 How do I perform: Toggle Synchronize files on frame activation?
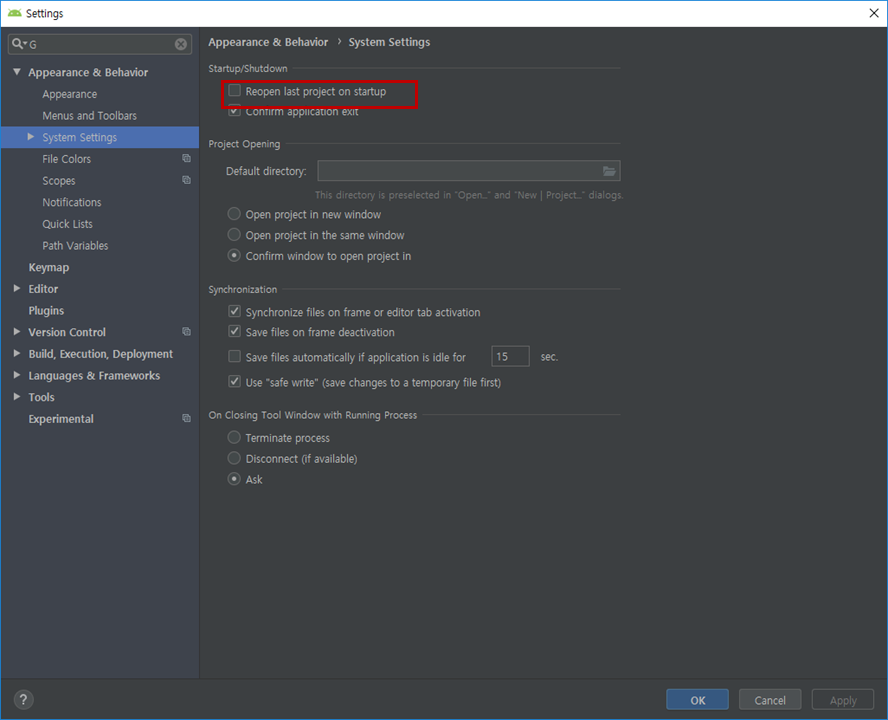[234, 311]
